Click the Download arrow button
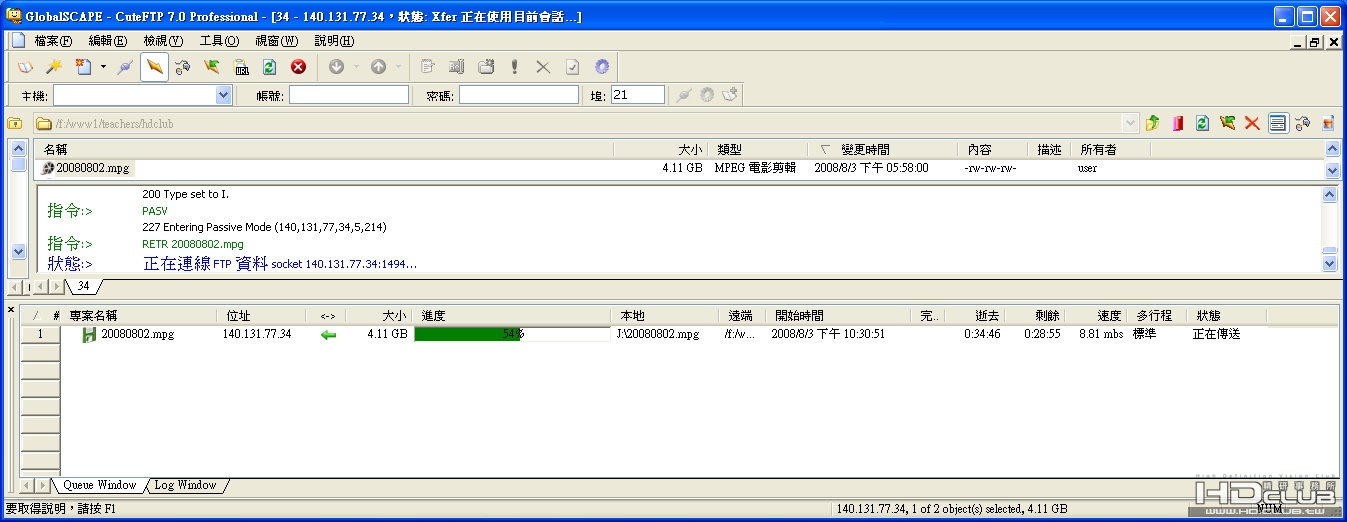The width and height of the screenshot is (1347, 522). (336, 67)
